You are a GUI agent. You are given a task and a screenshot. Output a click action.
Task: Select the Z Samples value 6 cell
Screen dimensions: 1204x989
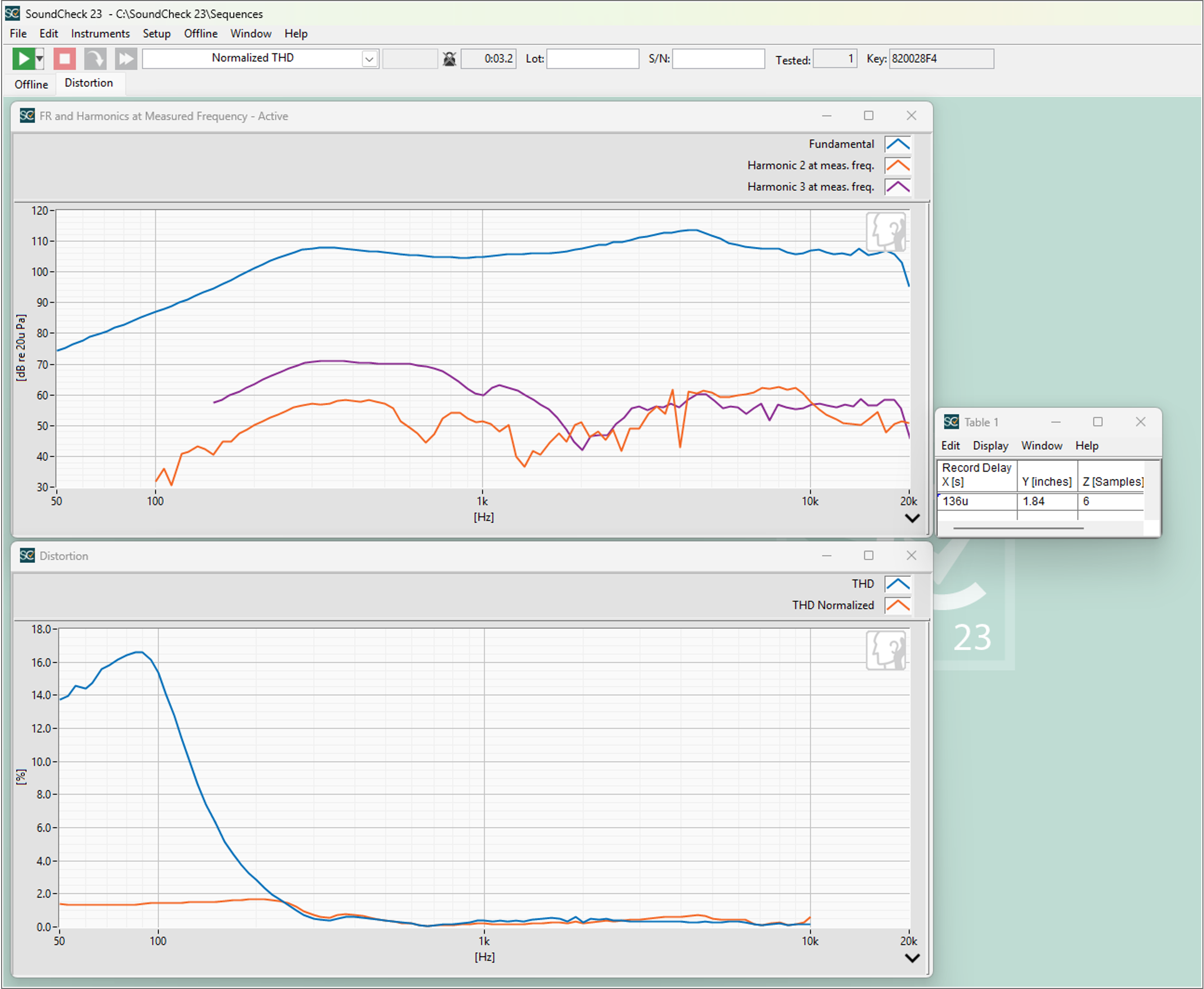(1111, 501)
